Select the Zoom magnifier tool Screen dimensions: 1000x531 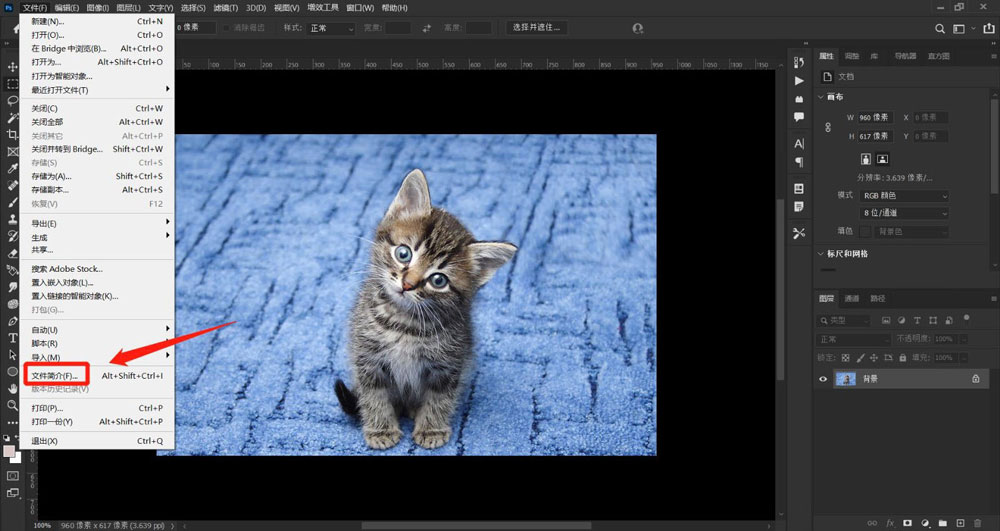13,405
